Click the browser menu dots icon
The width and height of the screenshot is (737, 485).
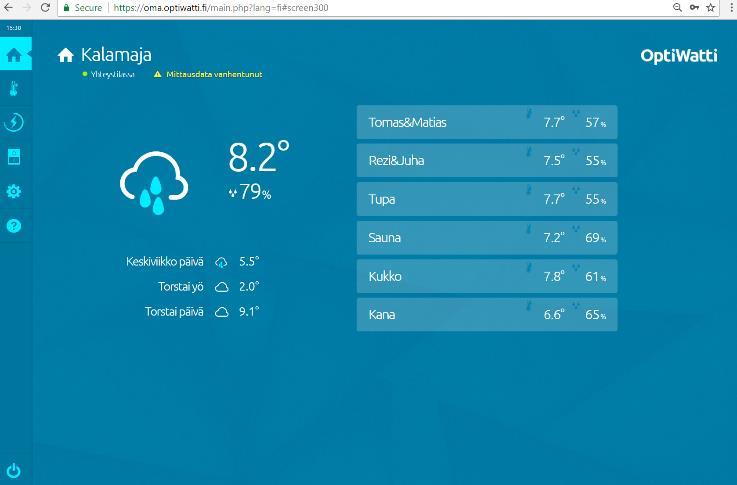coord(732,8)
